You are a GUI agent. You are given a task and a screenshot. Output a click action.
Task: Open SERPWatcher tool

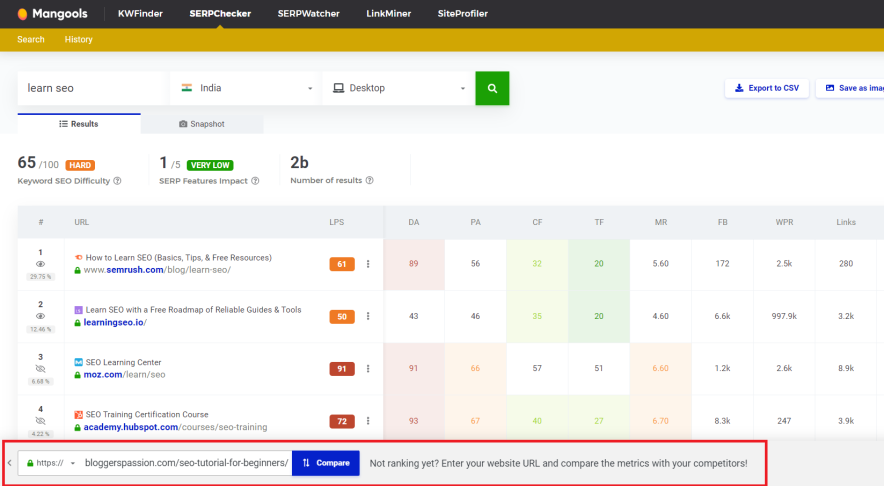tap(308, 14)
